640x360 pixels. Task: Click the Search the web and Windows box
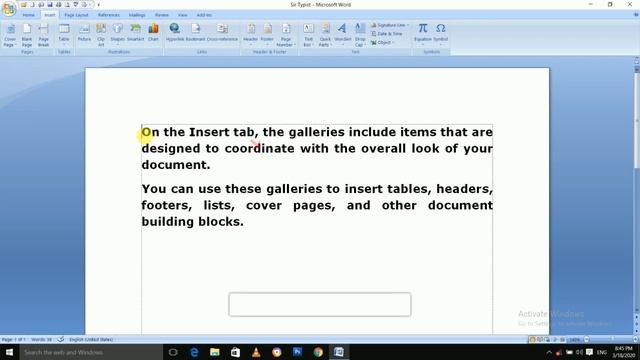91,352
